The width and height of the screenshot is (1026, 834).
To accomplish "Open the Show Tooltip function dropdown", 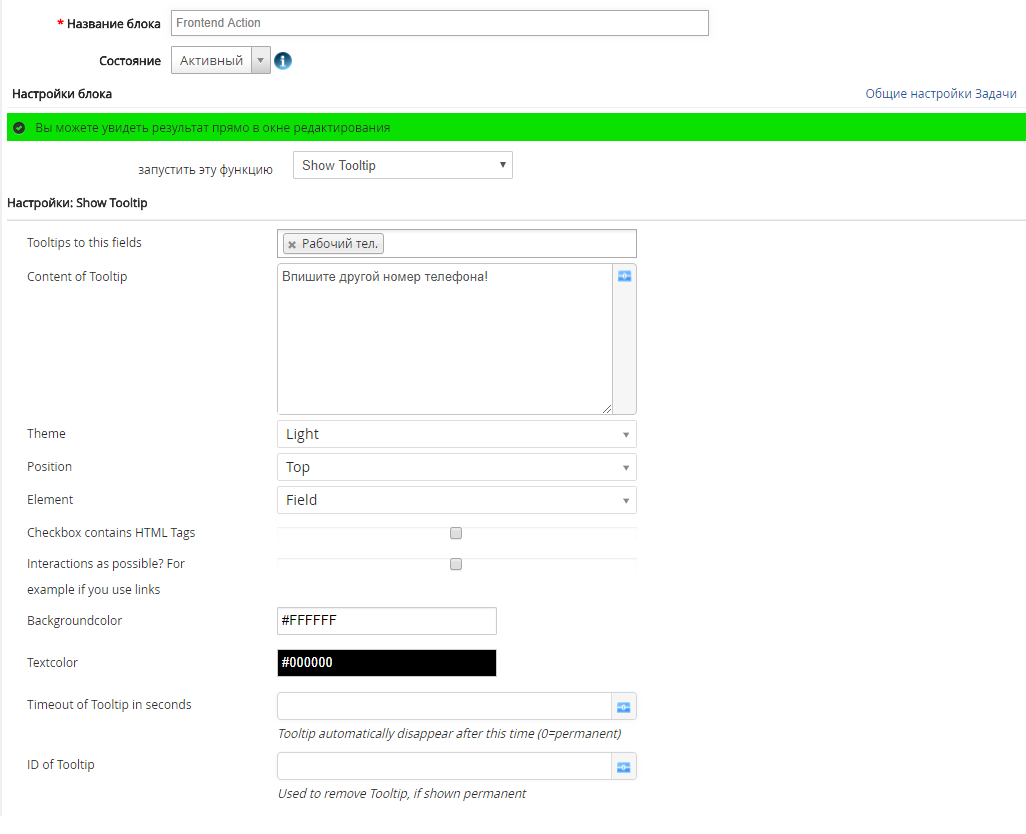I will [402, 166].
